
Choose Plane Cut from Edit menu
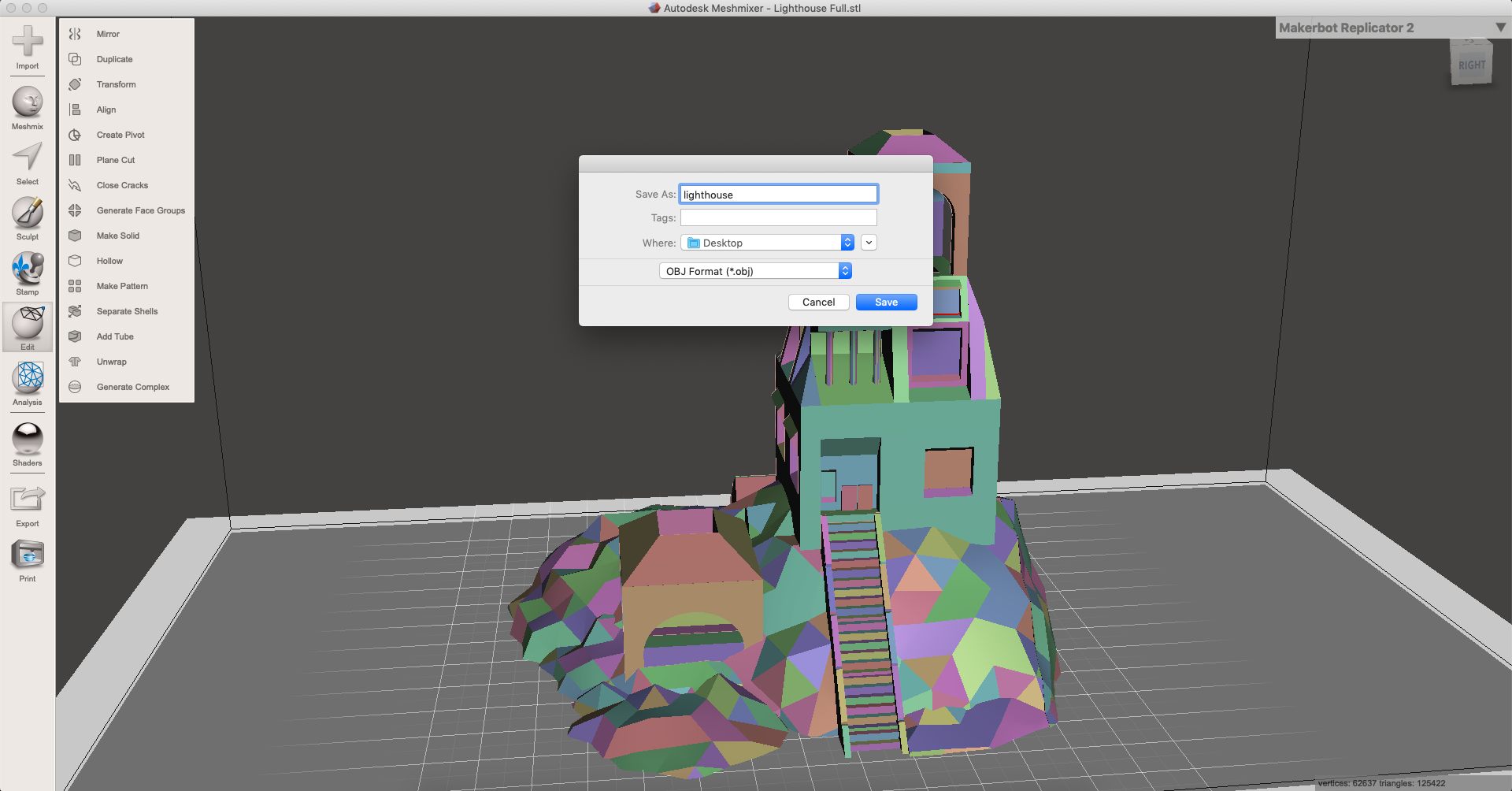coord(116,160)
